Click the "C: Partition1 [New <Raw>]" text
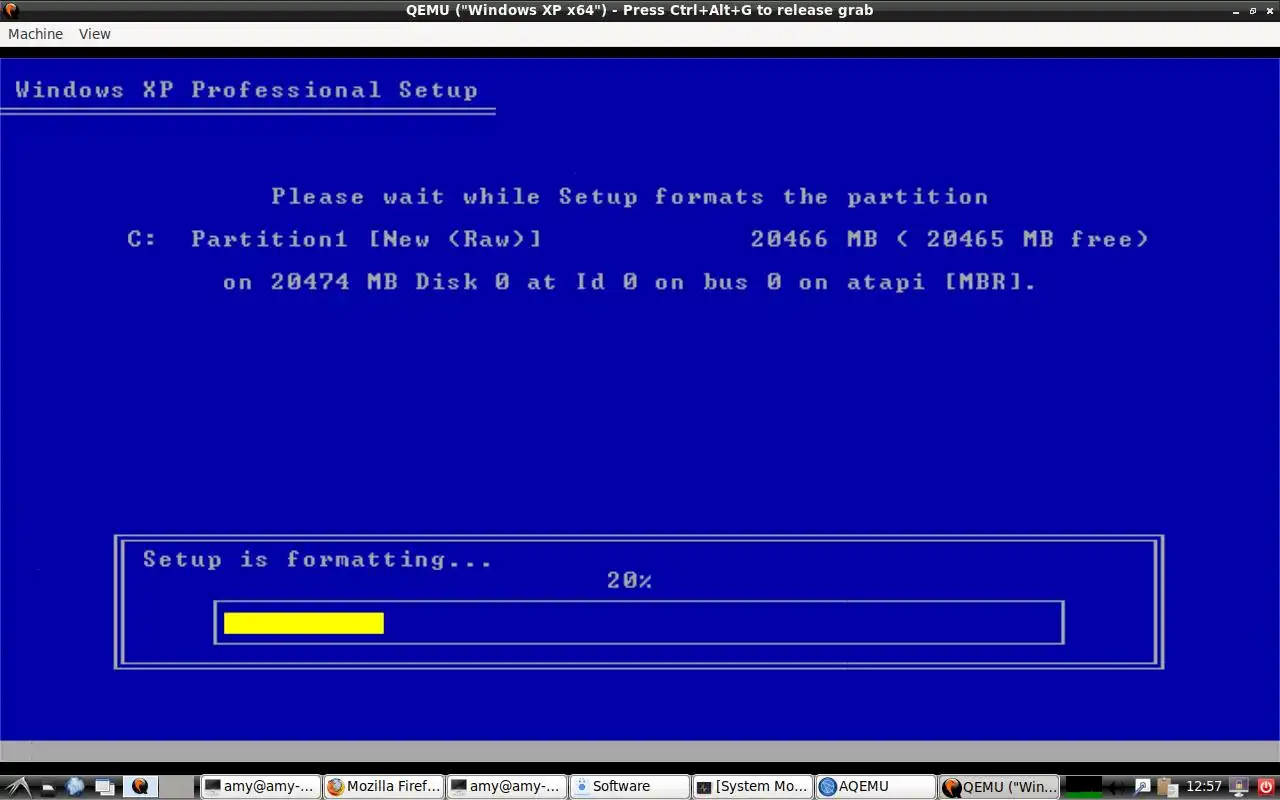This screenshot has width=1280, height=800. coord(334,239)
